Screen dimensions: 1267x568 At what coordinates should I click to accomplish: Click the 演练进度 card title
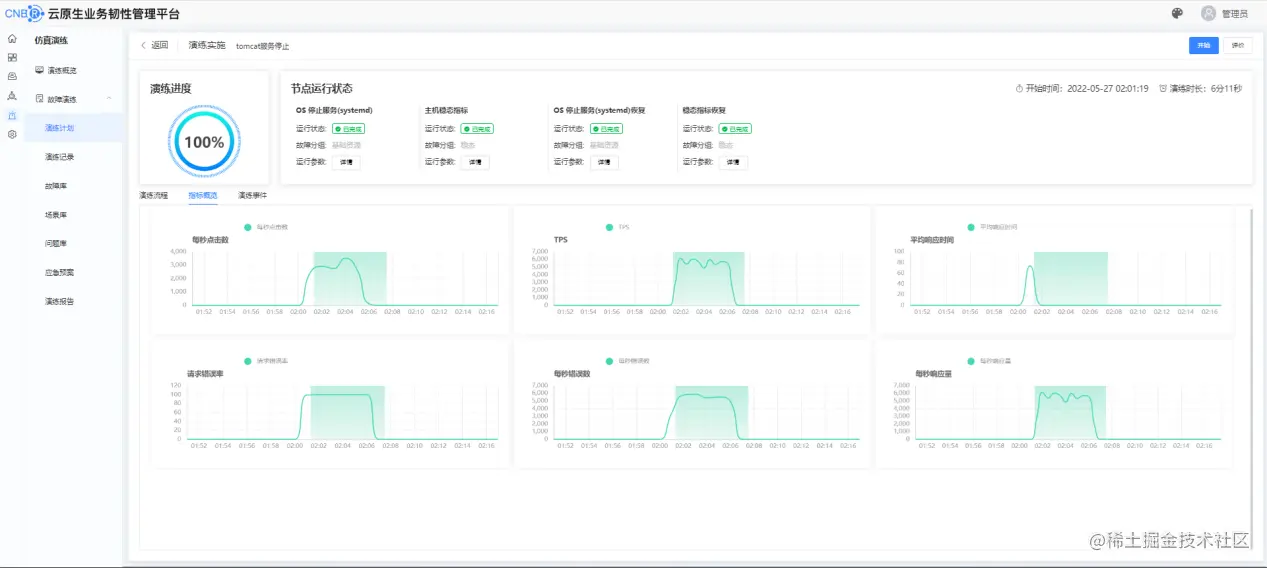click(x=171, y=89)
